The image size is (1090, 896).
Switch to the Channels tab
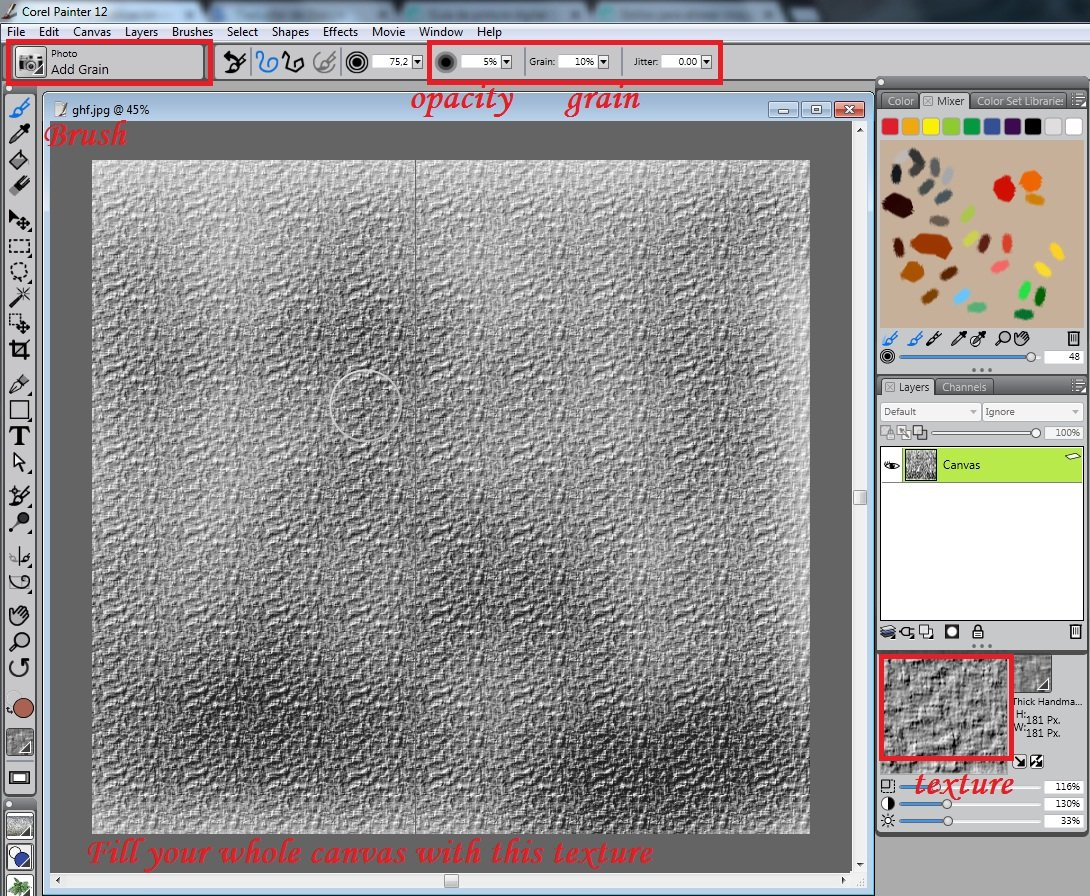tap(963, 387)
